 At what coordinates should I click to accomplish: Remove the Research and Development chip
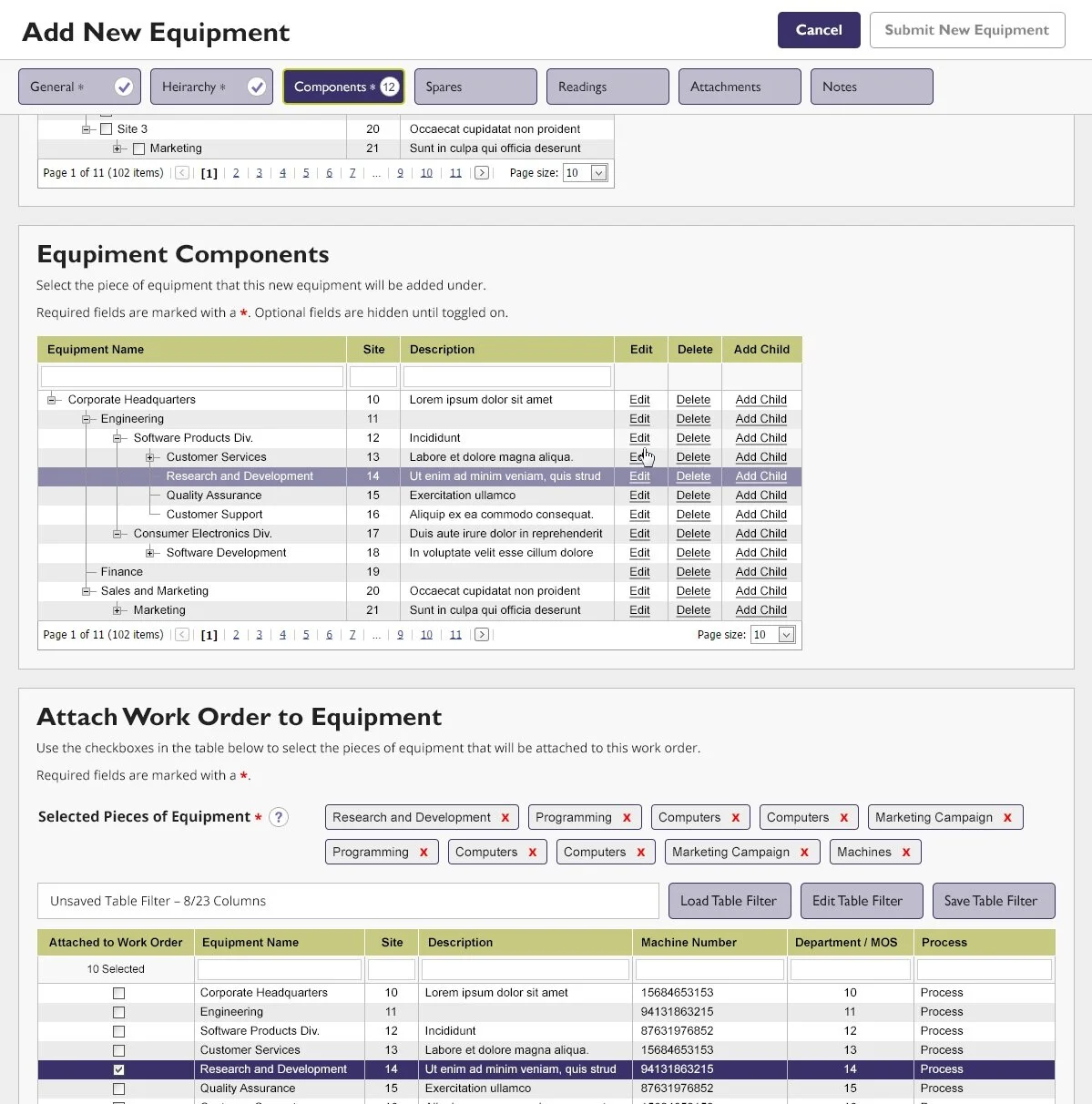click(505, 818)
